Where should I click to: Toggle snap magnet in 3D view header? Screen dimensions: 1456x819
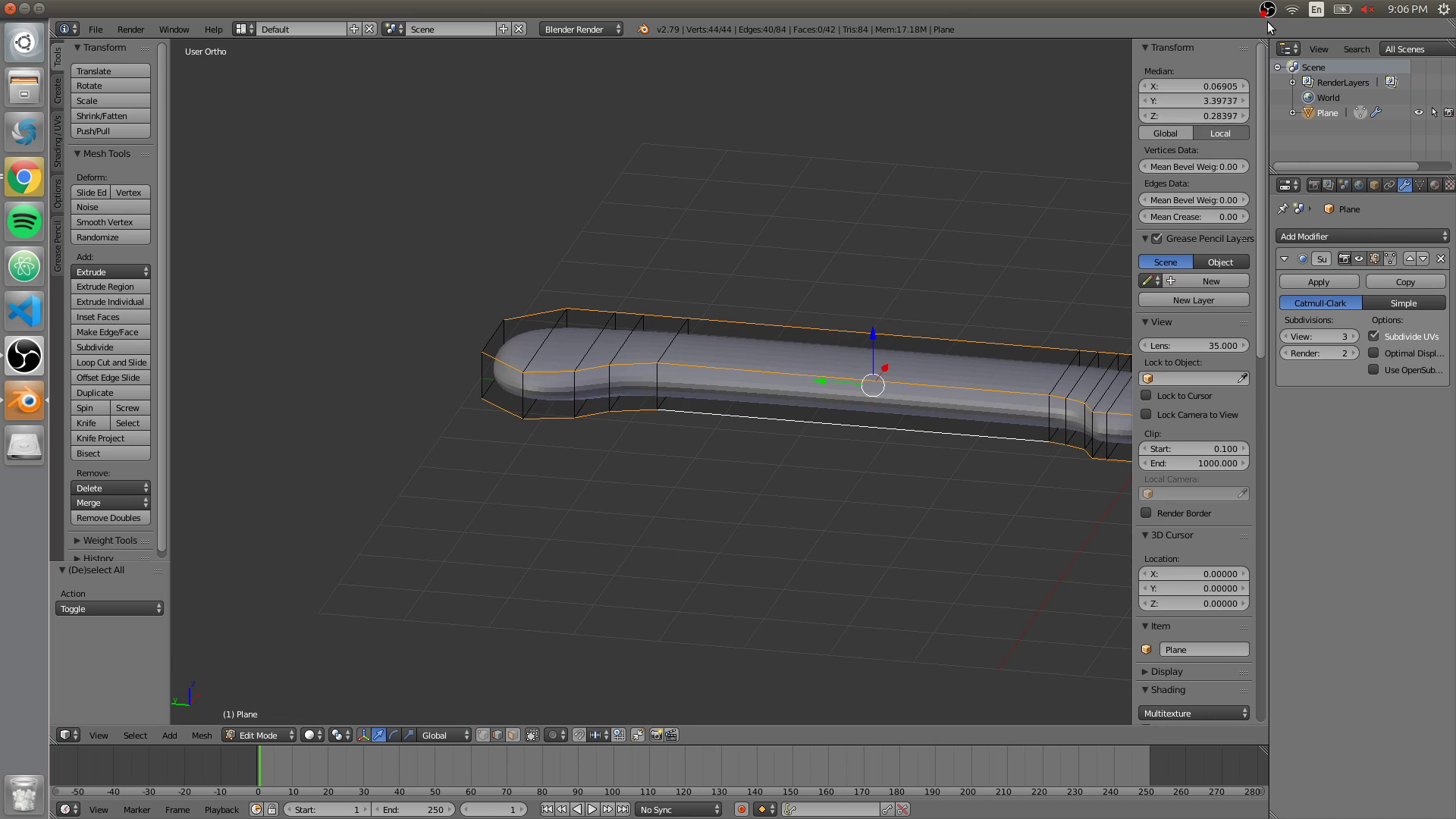pos(579,735)
